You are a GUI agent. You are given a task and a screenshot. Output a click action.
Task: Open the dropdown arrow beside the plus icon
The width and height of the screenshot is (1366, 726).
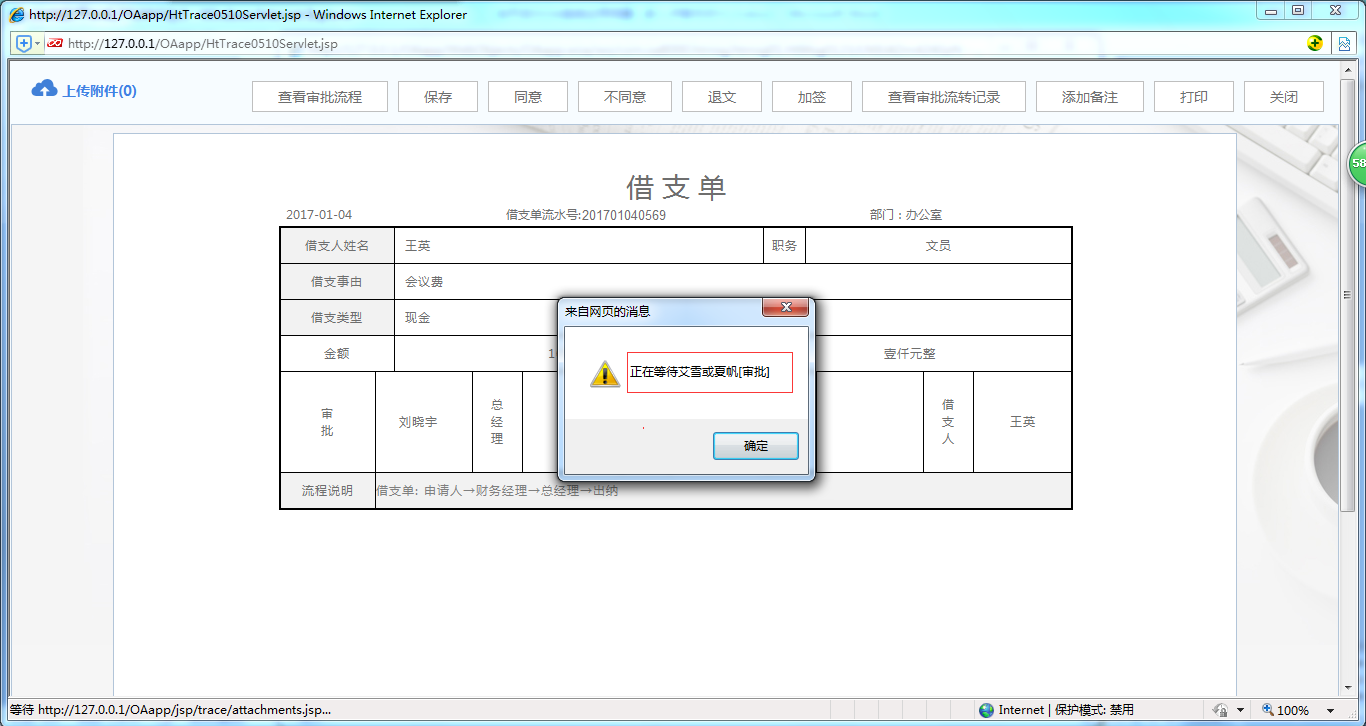pyautogui.click(x=38, y=44)
